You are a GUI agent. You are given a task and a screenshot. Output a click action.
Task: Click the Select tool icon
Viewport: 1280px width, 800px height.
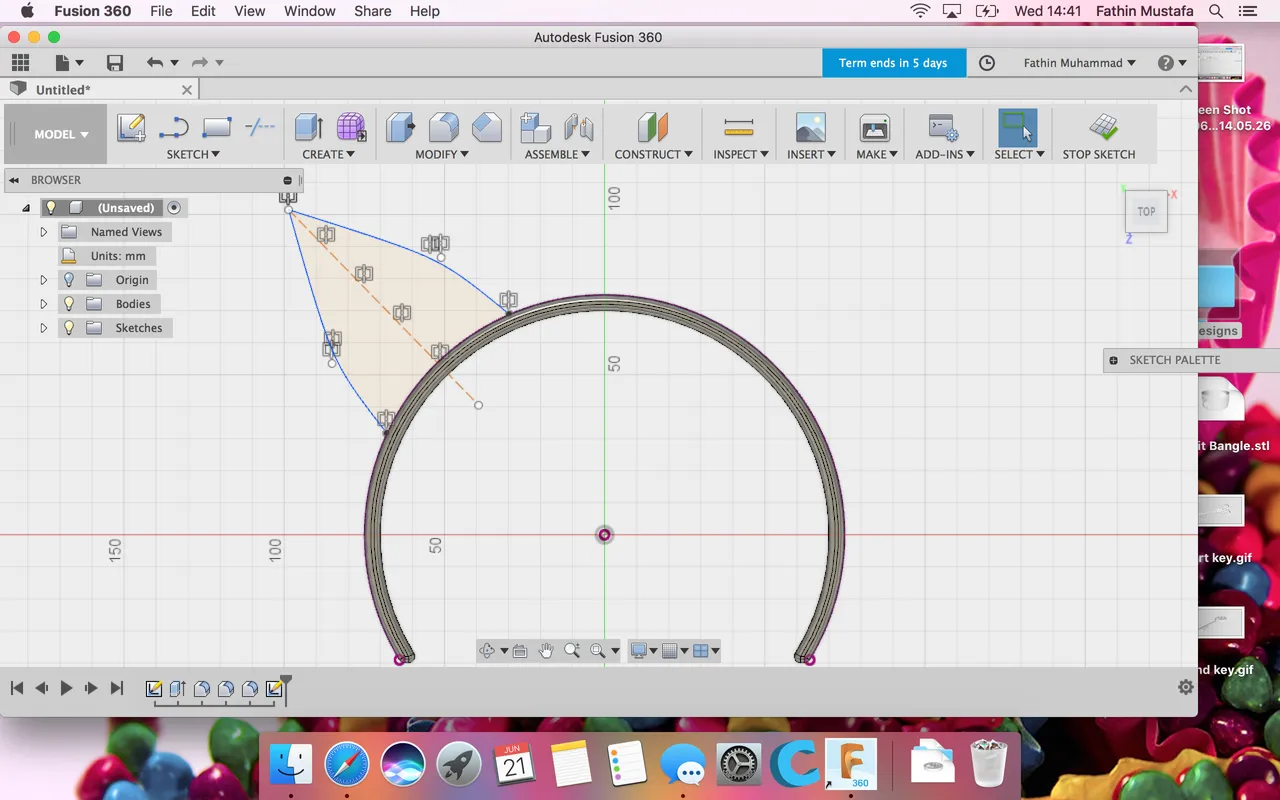pos(1018,127)
